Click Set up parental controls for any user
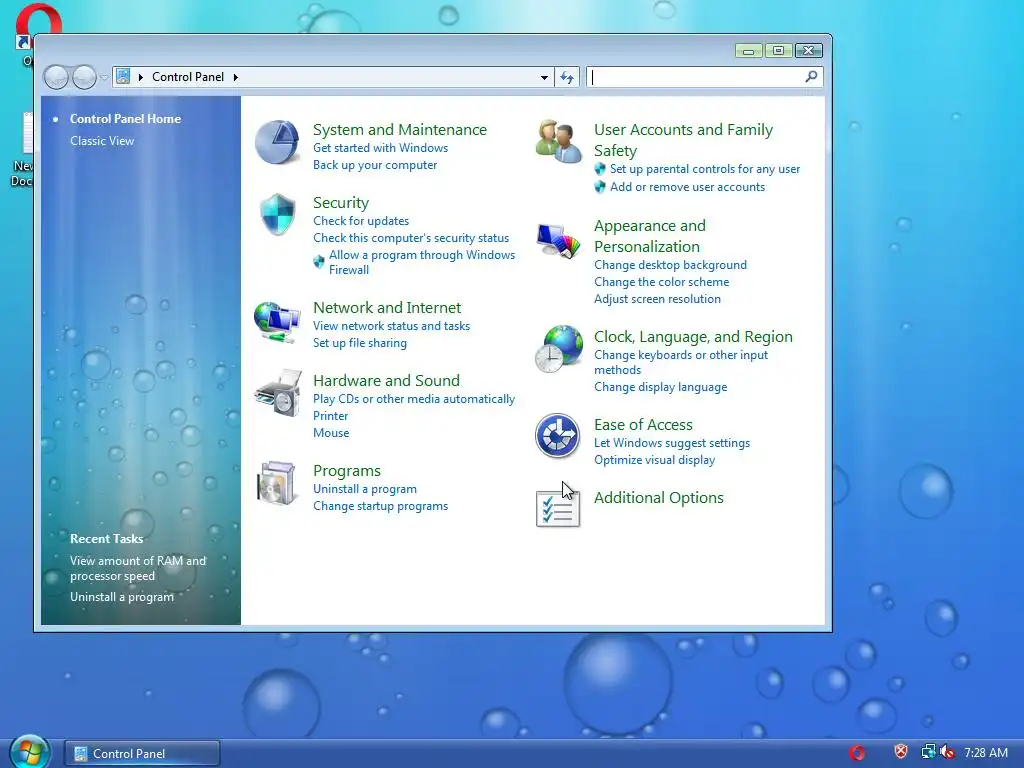The image size is (1024, 768). pyautogui.click(x=705, y=168)
